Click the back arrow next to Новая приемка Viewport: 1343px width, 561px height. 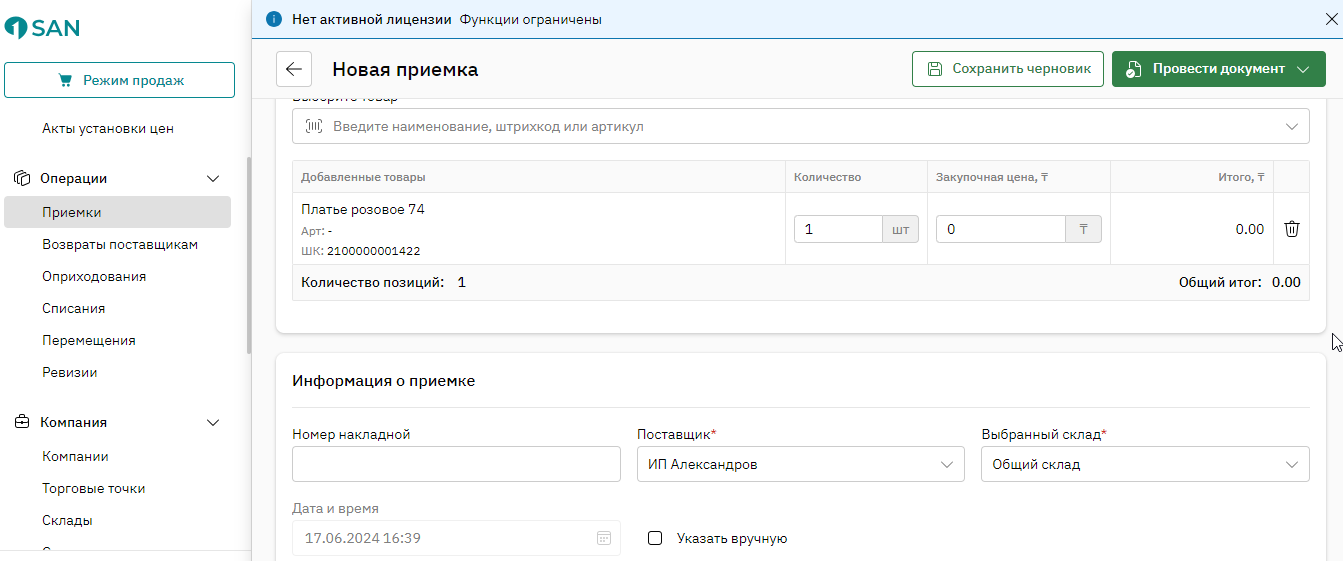[x=294, y=69]
